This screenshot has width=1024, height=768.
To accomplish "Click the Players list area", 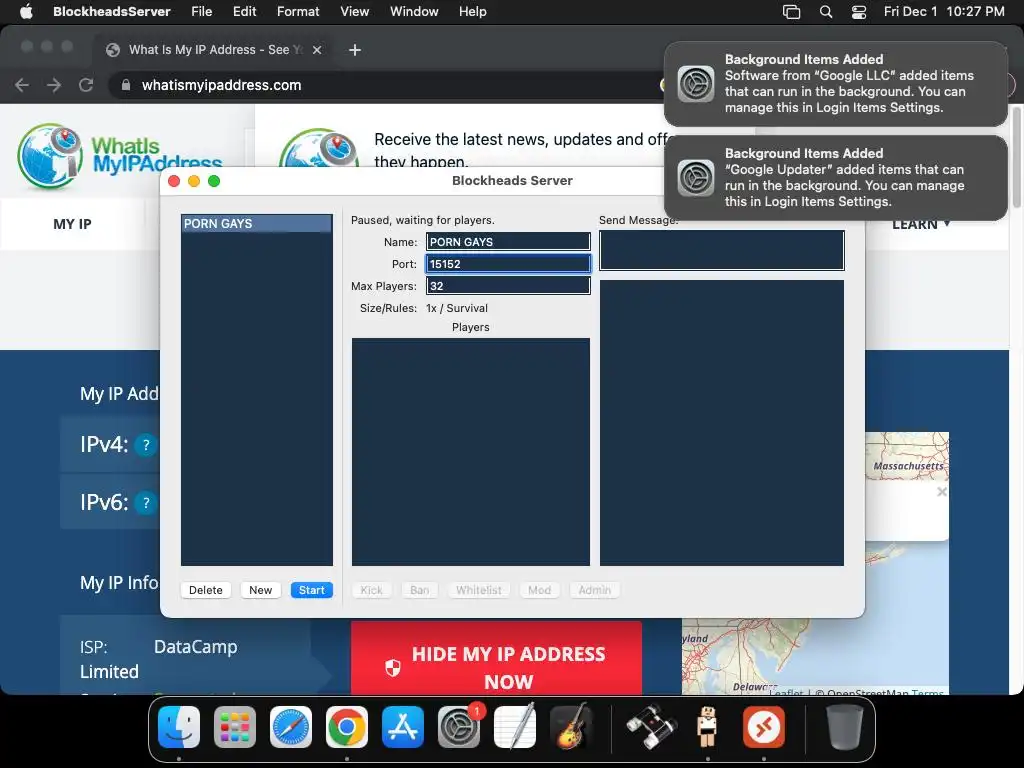I will pyautogui.click(x=471, y=451).
